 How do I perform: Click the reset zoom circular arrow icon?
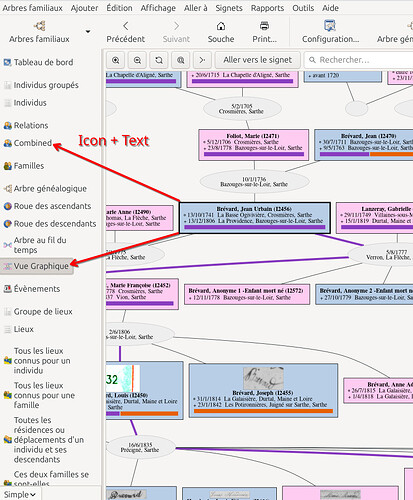pyautogui.click(x=159, y=60)
